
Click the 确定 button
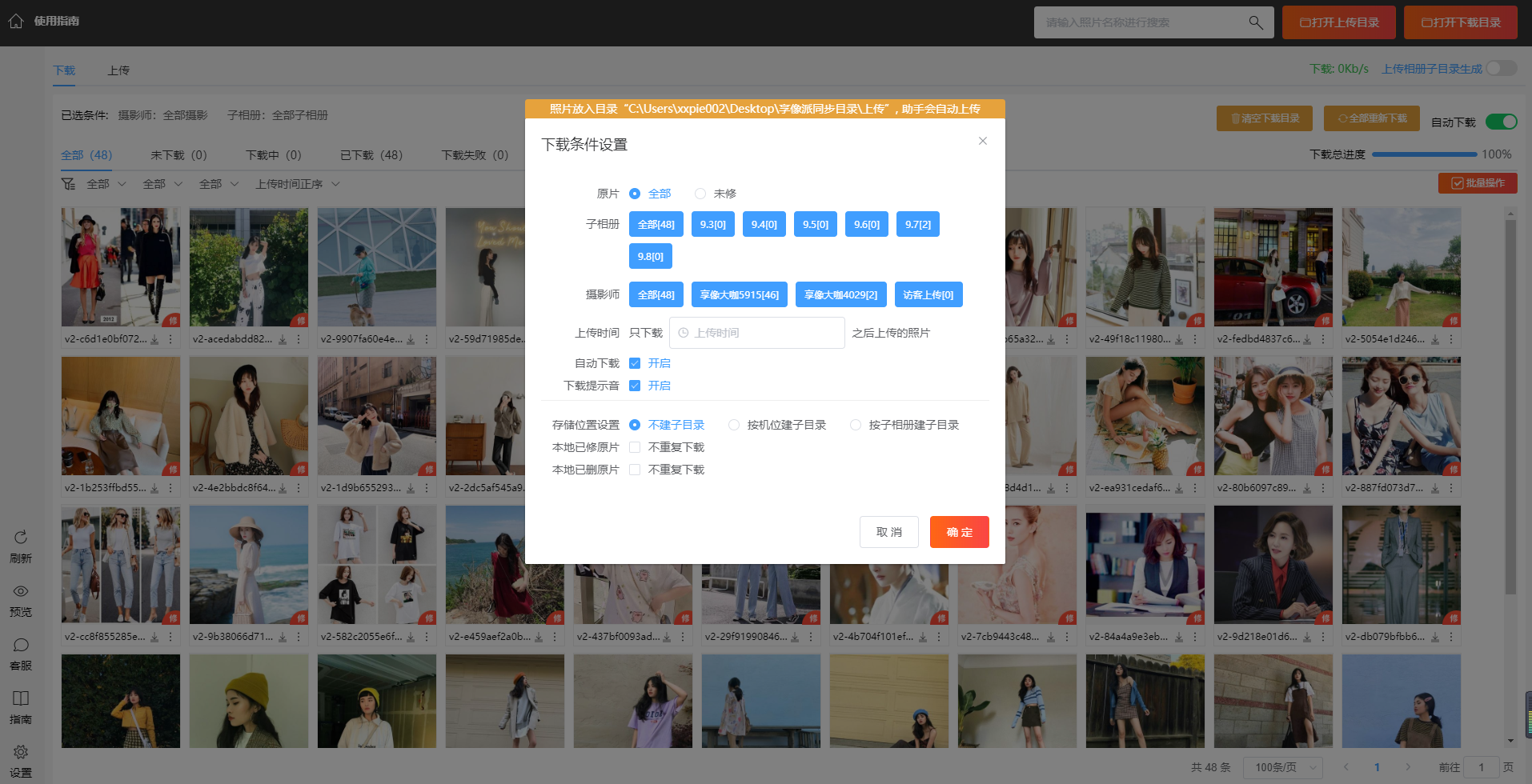[960, 532]
